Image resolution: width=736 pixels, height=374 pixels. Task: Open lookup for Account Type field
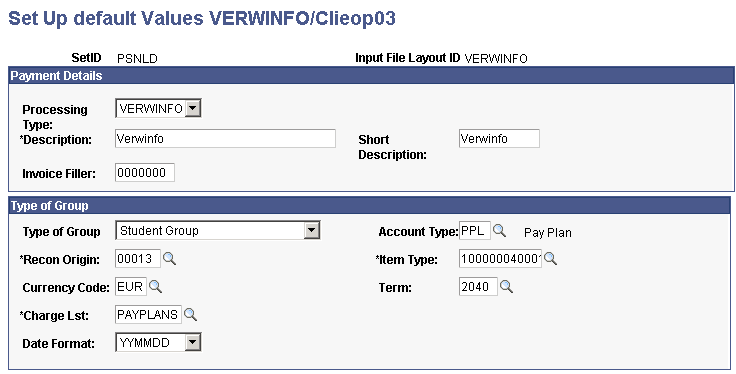click(499, 230)
